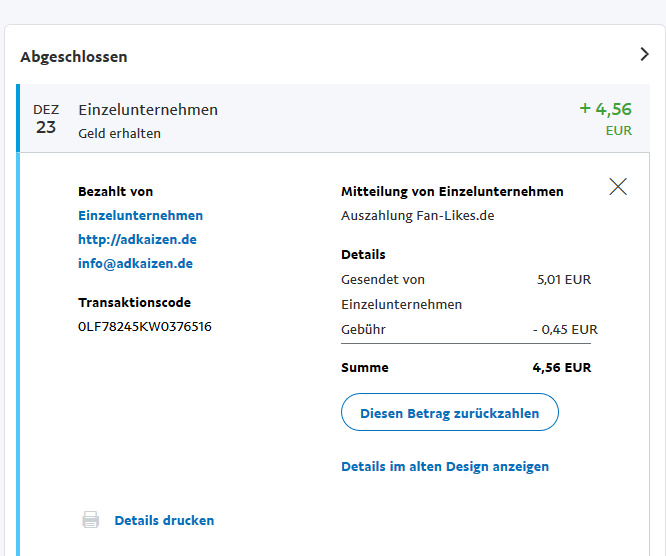Select the transaction code 0LF78245KW0376516

pyautogui.click(x=145, y=326)
